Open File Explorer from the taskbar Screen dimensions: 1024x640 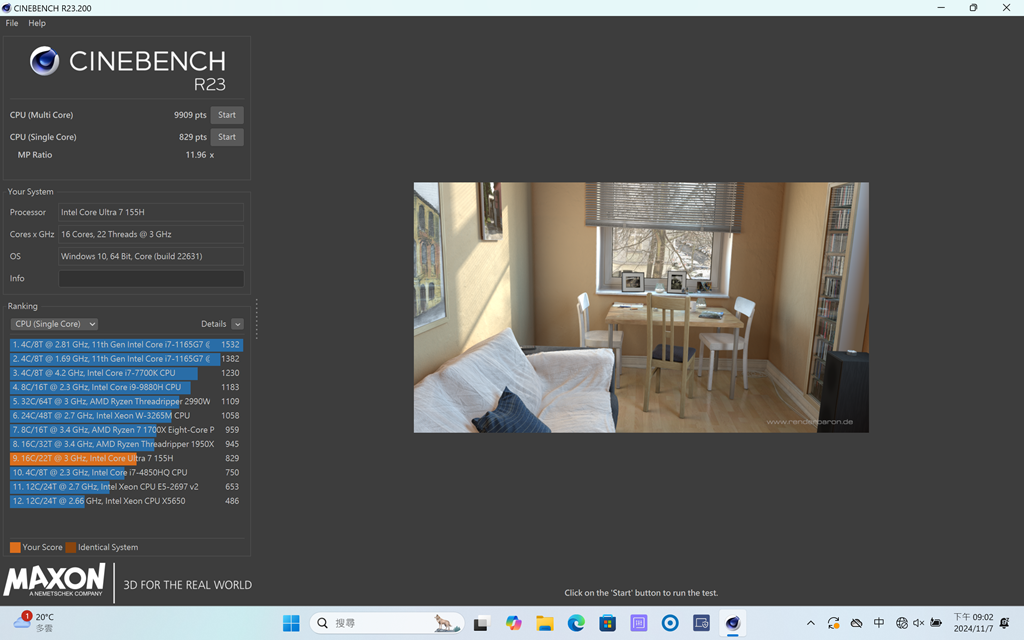[544, 623]
